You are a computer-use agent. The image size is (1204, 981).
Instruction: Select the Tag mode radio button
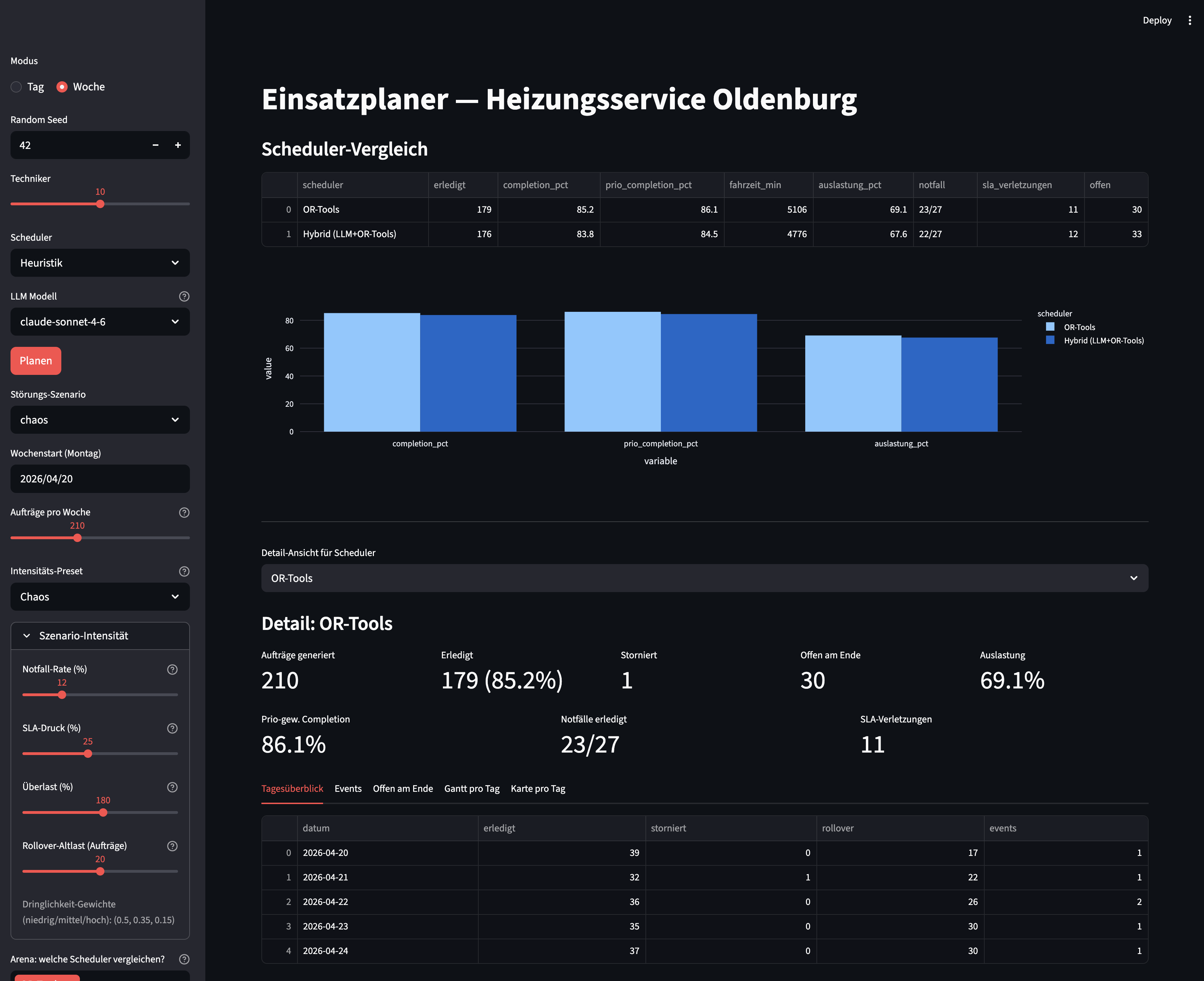[16, 87]
